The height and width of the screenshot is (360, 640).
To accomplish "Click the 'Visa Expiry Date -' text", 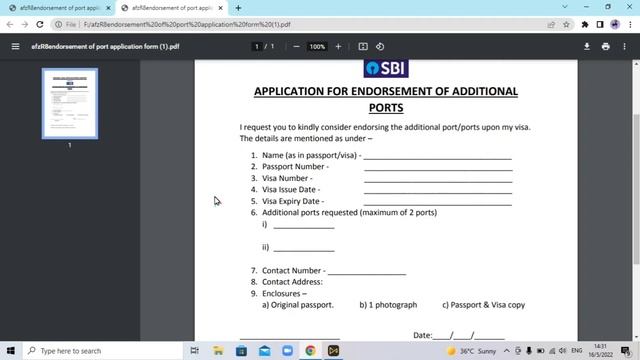I will point(293,201).
